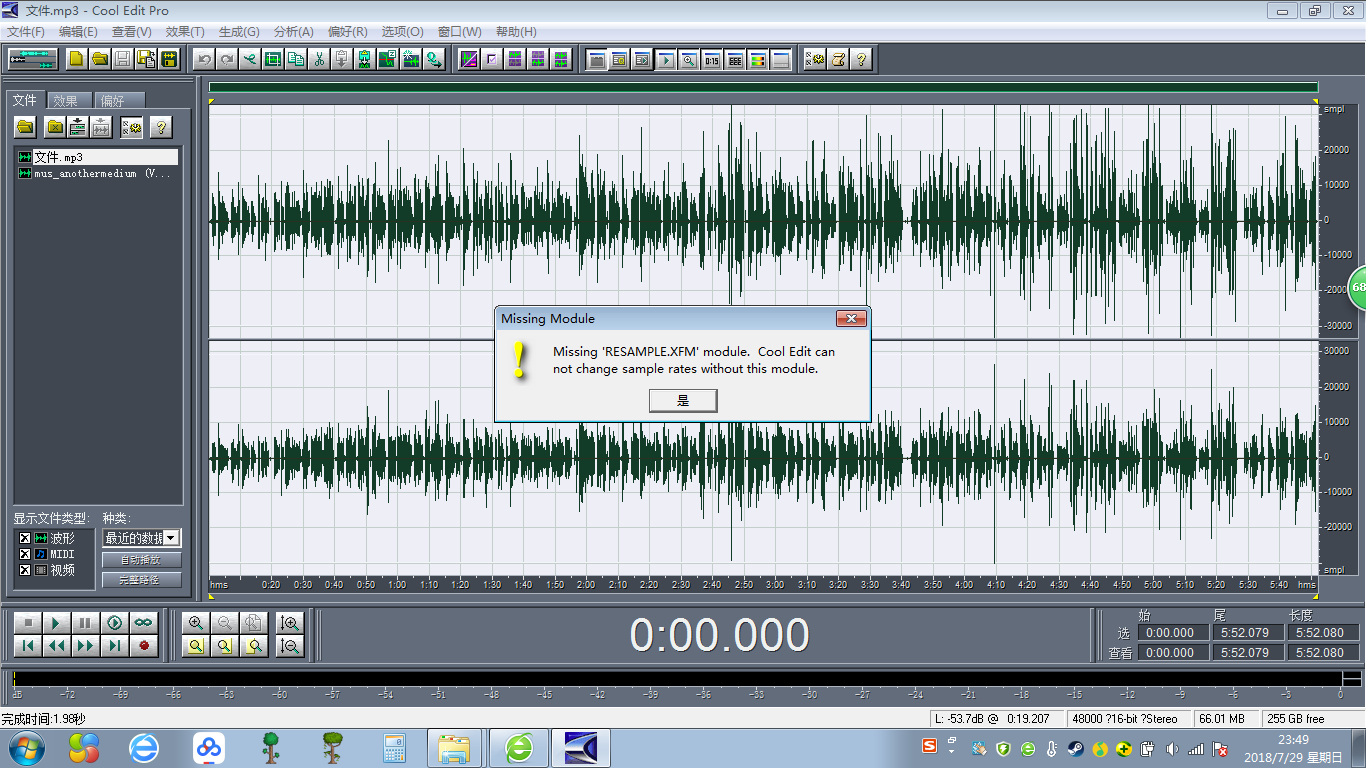Open the main toolbar settings gear icon

815,59
